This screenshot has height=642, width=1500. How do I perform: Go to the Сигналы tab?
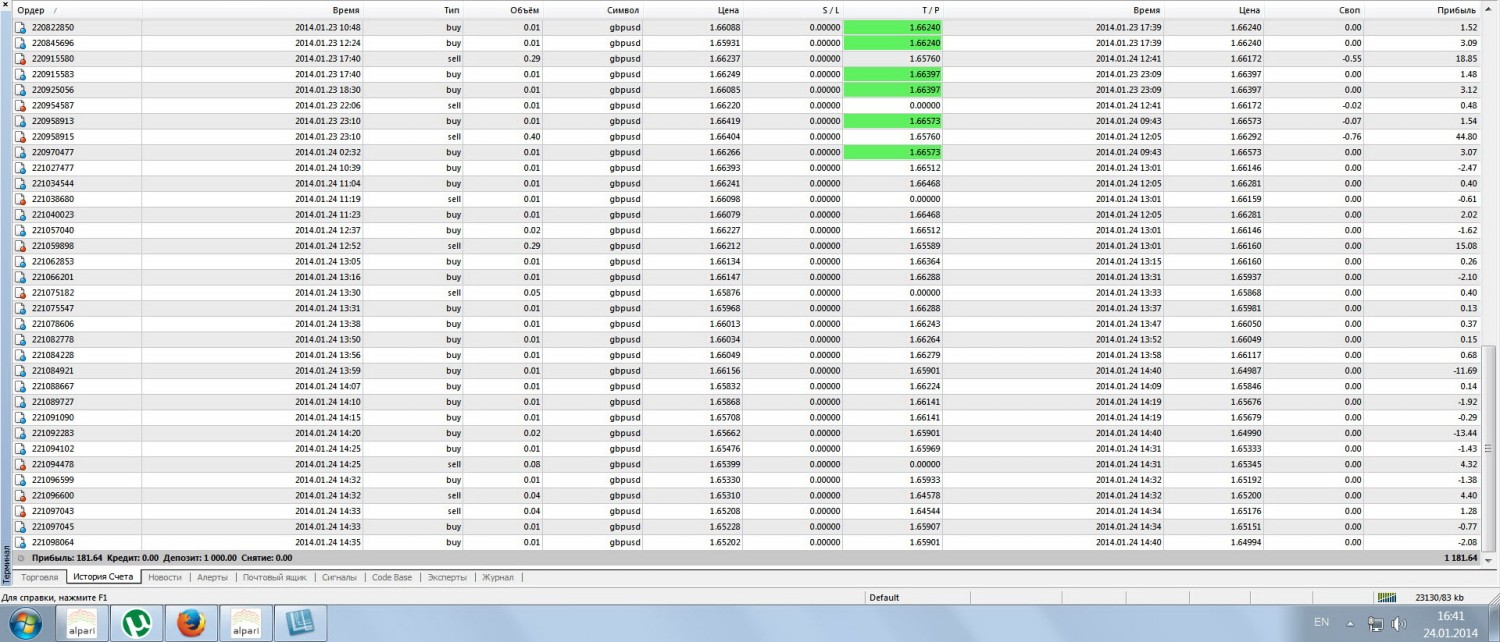tap(339, 577)
